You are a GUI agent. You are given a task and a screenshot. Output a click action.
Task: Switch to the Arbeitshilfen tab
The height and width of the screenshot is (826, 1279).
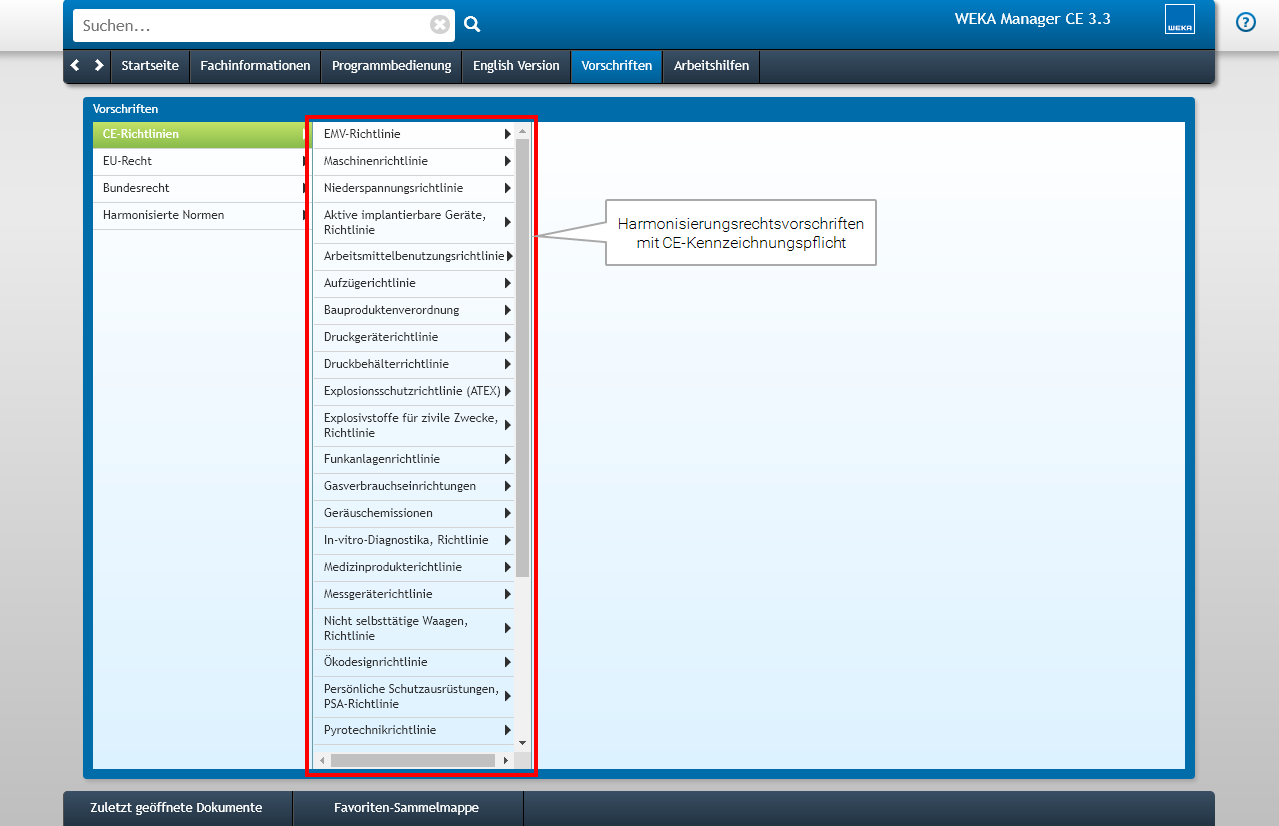tap(711, 66)
